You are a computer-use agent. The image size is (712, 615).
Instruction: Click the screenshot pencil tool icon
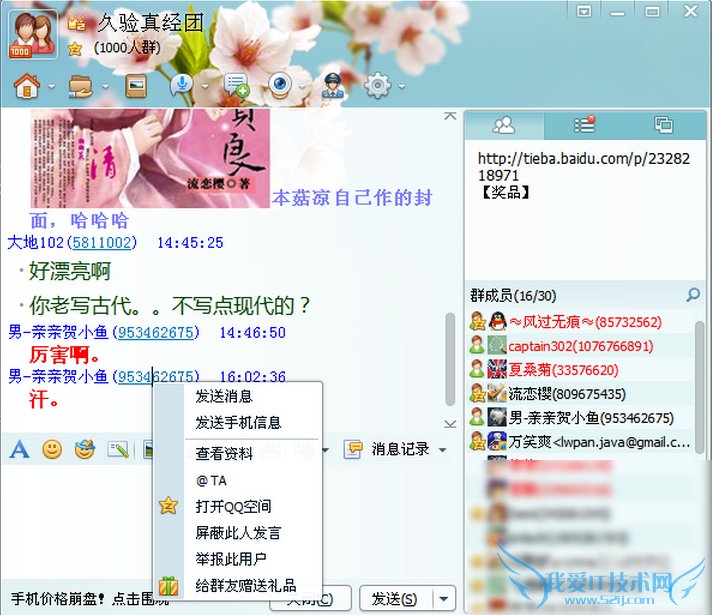tap(118, 450)
